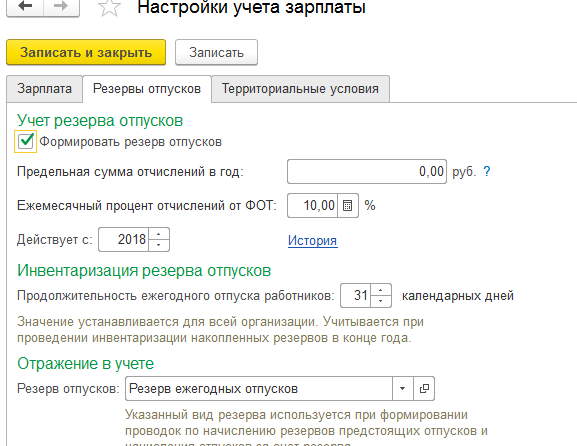Click the Предельная сумма отчислений input field
577x446 pixels.
pyautogui.click(x=367, y=171)
